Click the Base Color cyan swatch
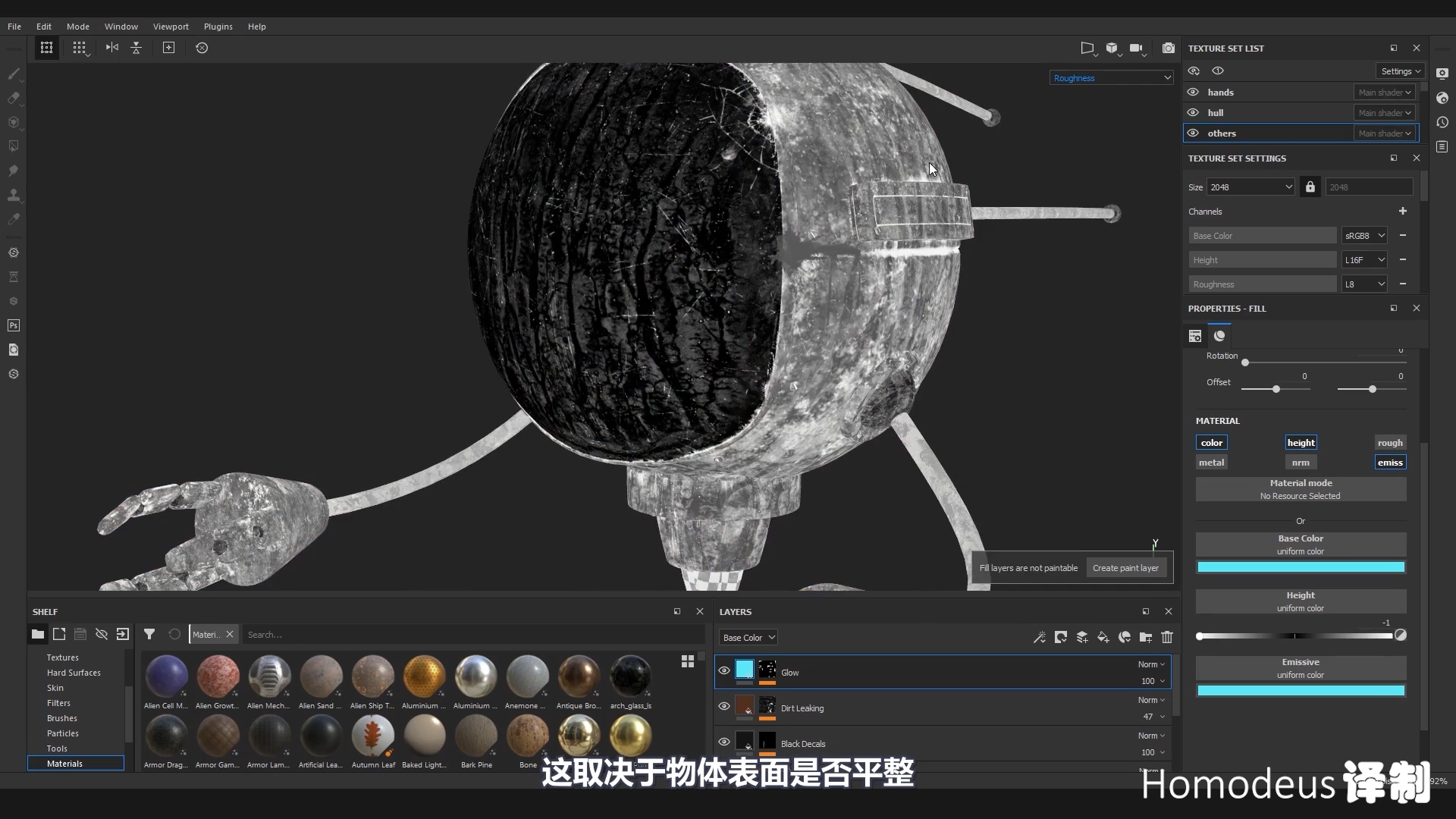1456x819 pixels. (x=1301, y=567)
